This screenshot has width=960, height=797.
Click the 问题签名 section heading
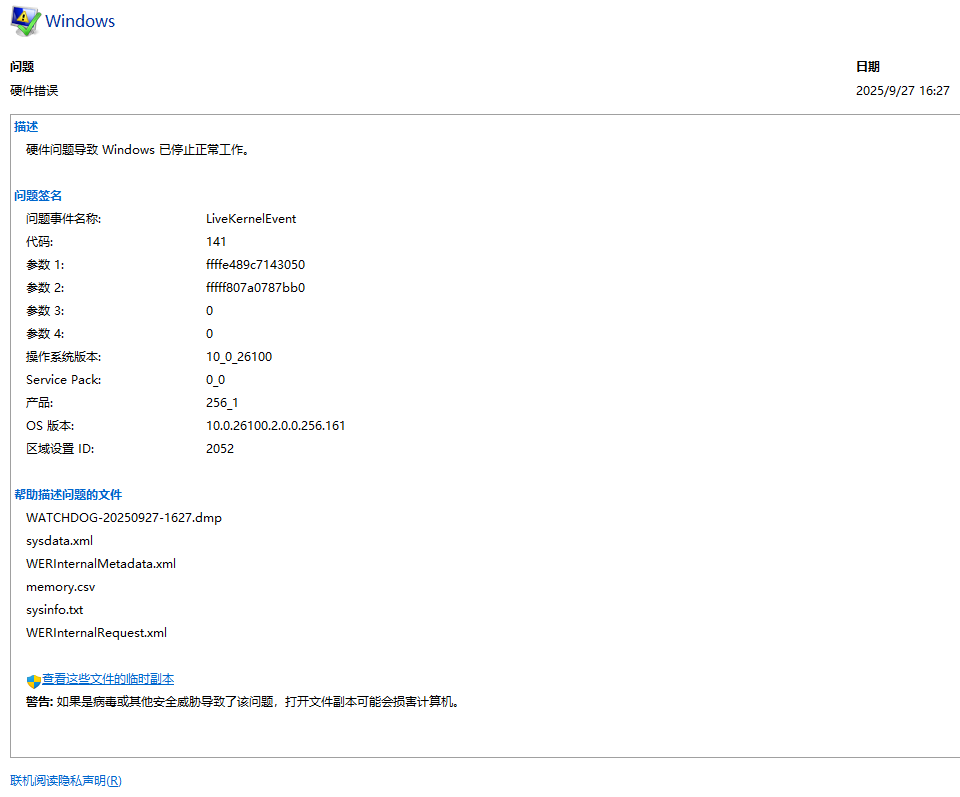pyautogui.click(x=38, y=196)
